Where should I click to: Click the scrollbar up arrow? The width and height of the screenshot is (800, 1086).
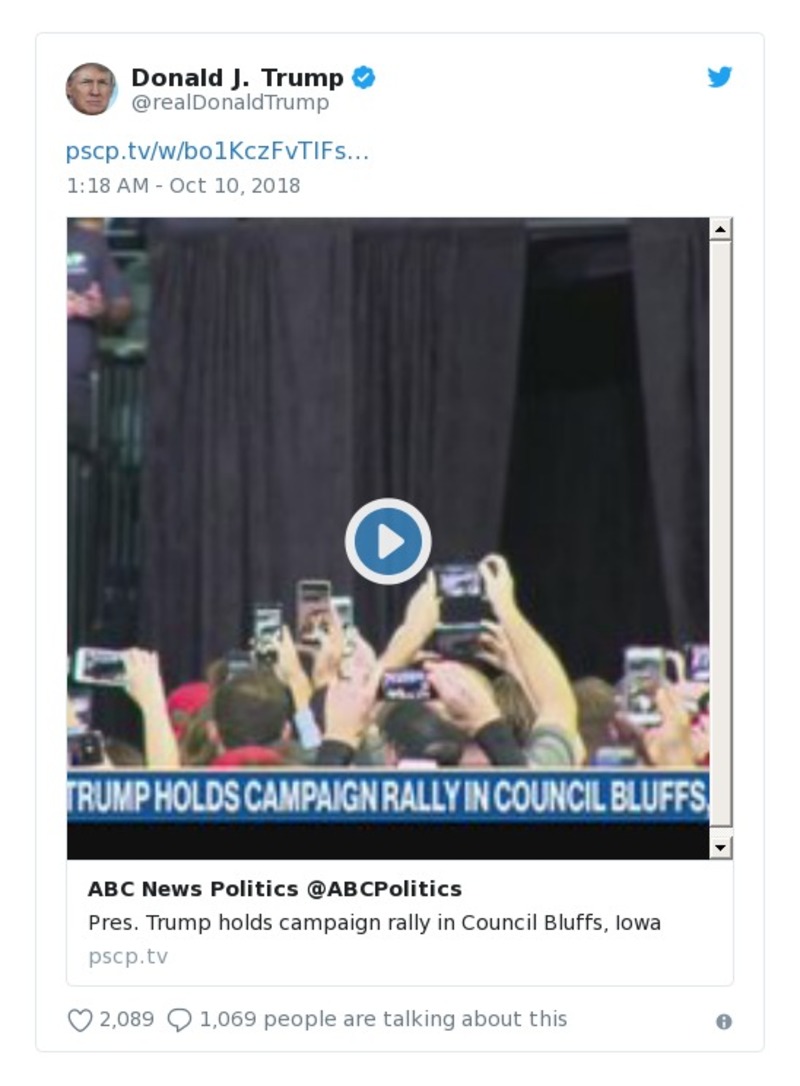(x=721, y=229)
